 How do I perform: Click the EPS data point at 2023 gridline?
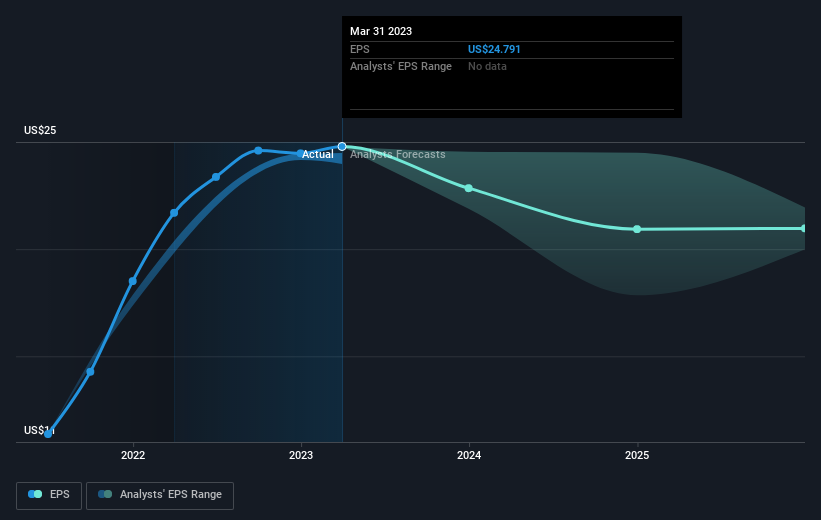(300, 153)
